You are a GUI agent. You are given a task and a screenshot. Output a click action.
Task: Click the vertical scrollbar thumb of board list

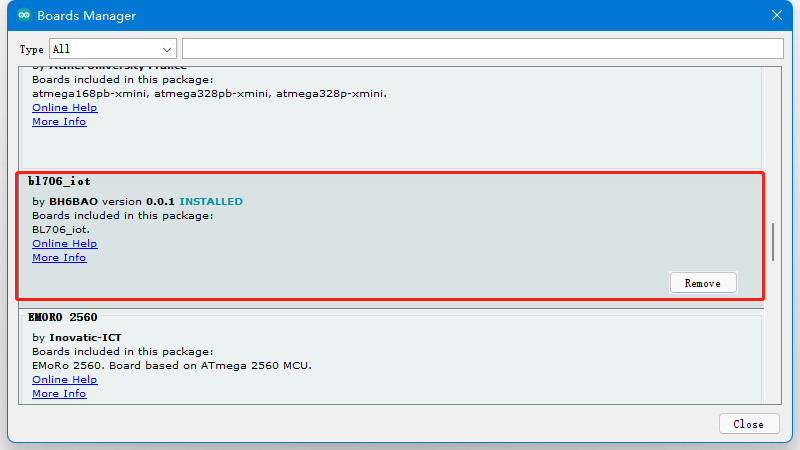click(773, 242)
